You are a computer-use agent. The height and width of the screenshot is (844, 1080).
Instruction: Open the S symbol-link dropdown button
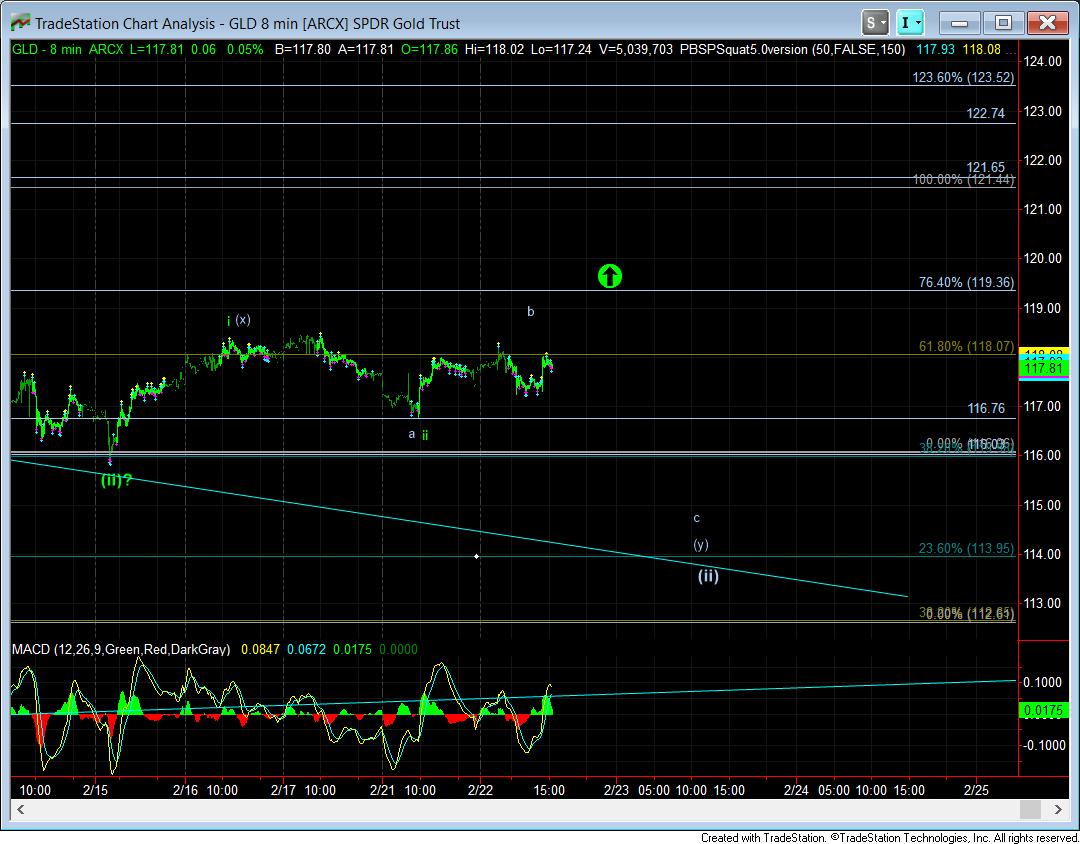tap(875, 23)
